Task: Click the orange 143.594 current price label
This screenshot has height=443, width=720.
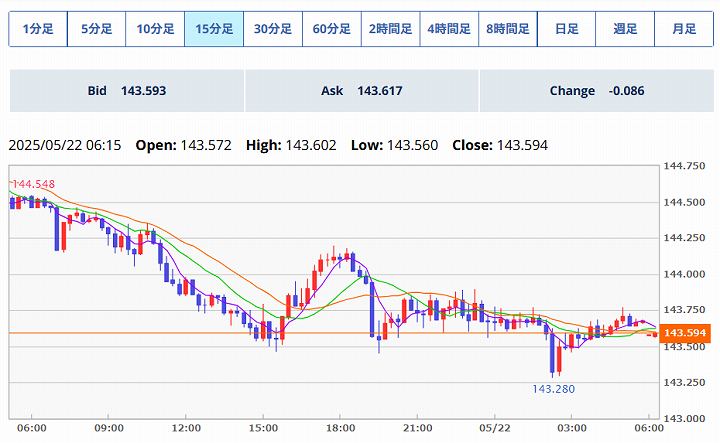Action: click(x=686, y=333)
